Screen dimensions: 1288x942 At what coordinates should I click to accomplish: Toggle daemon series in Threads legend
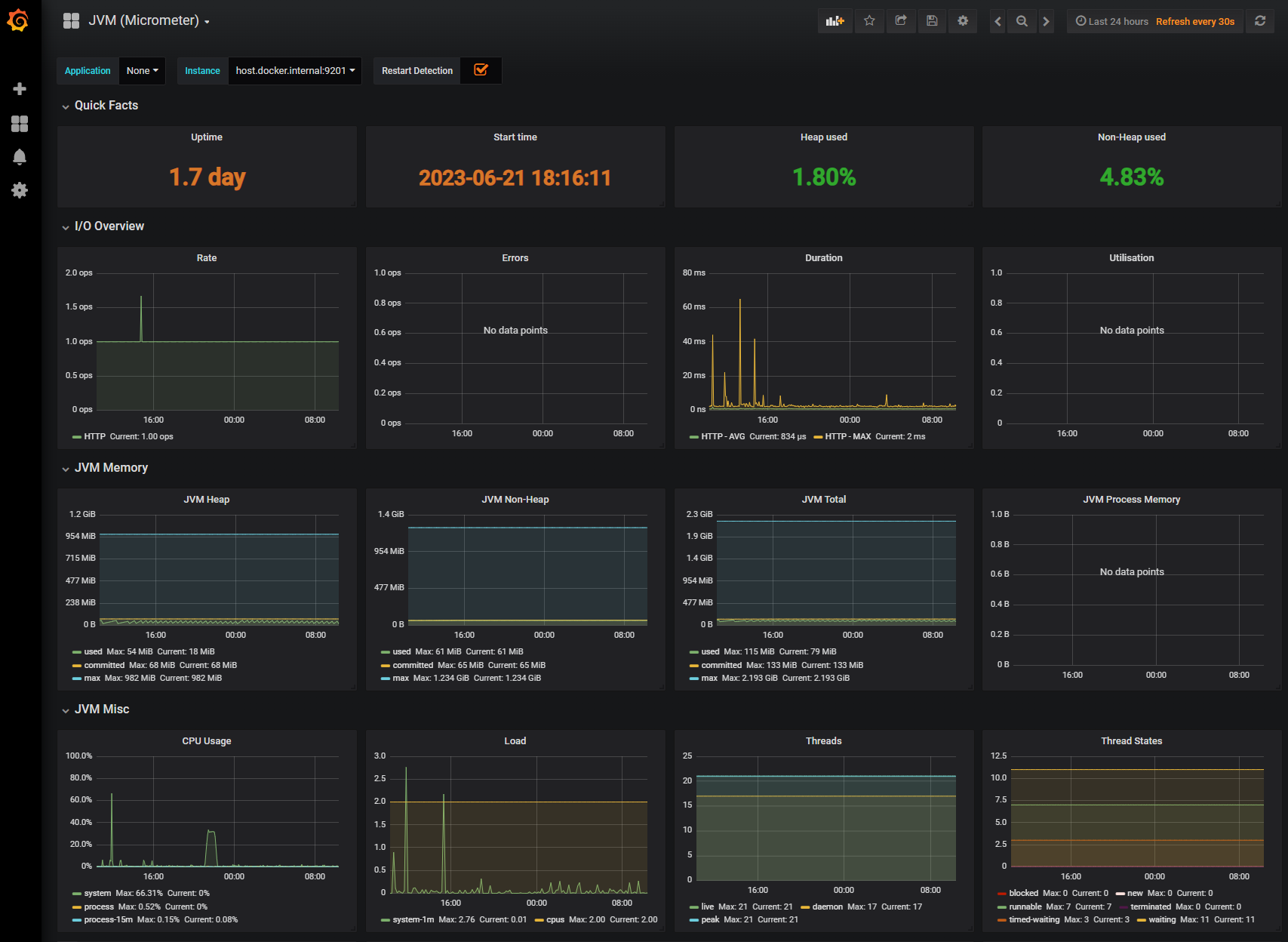point(828,907)
